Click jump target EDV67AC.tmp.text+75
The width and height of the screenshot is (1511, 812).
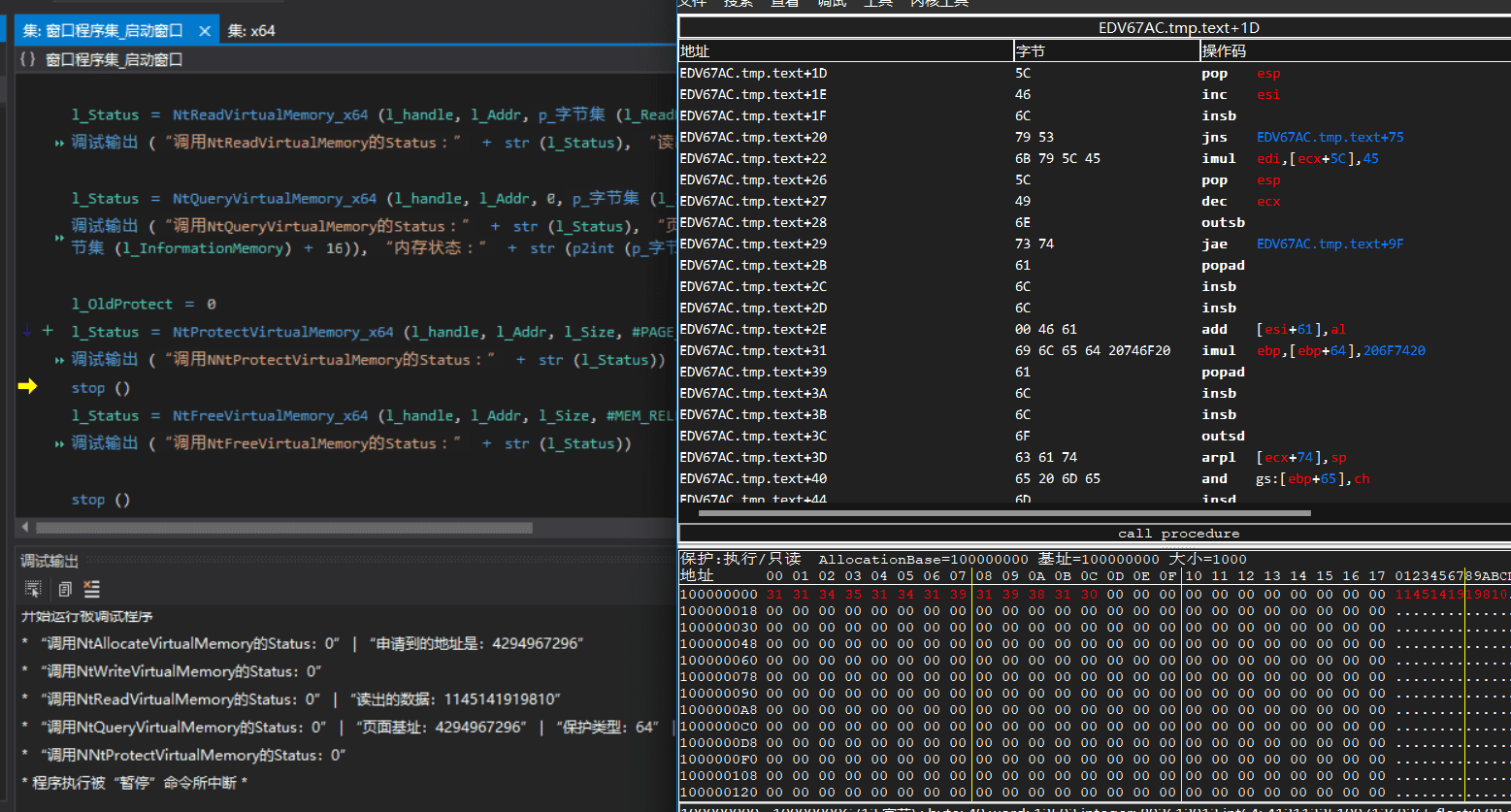click(x=1330, y=137)
